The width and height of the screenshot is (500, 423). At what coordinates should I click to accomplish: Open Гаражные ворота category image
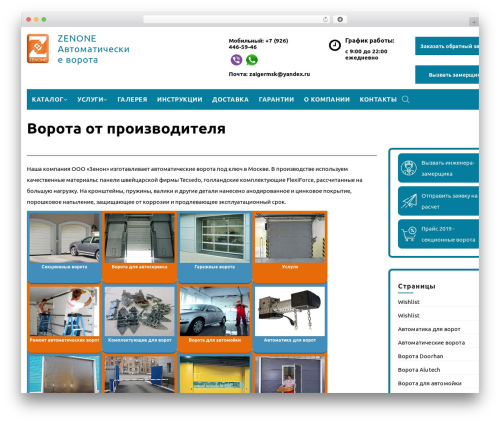tap(215, 238)
